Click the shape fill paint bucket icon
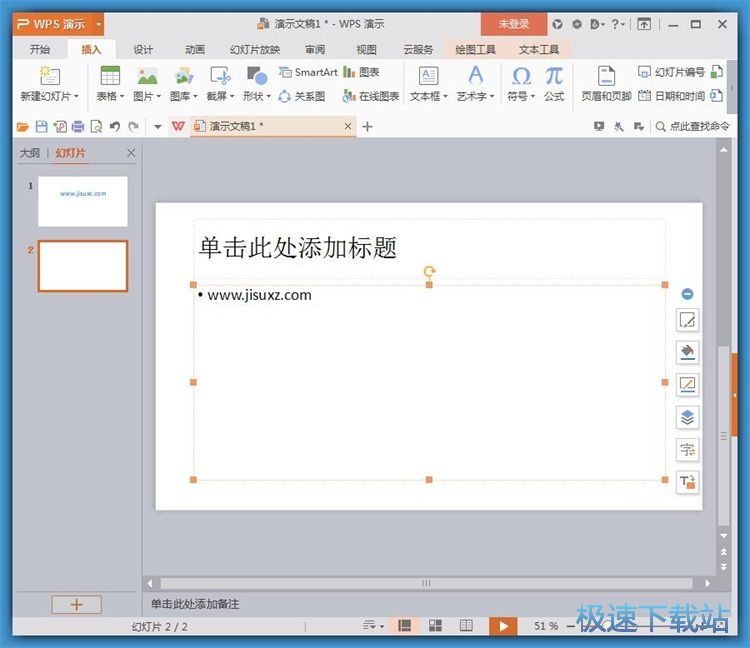This screenshot has width=750, height=648. click(687, 352)
